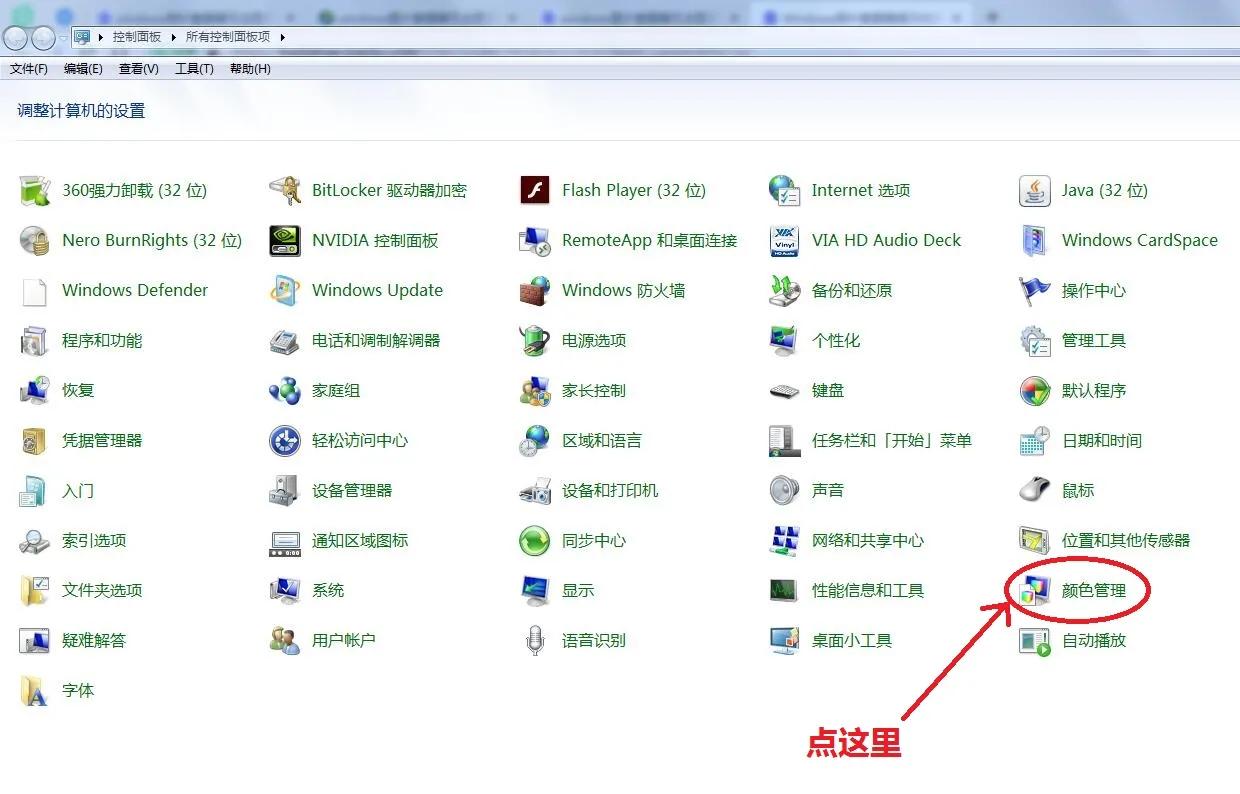Open the 文件夹选项 link
Image resolution: width=1240 pixels, height=794 pixels.
(102, 590)
